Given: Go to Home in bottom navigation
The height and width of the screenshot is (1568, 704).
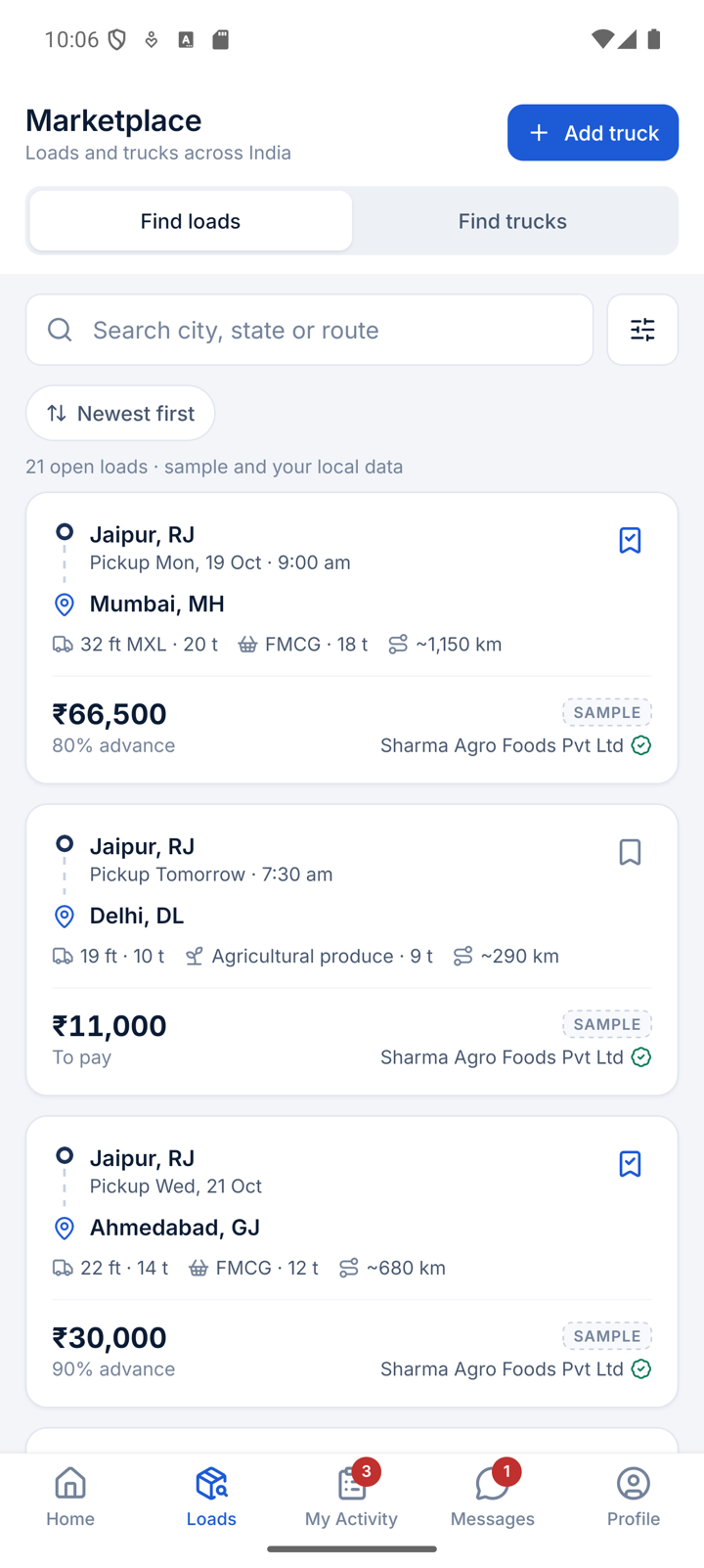Looking at the screenshot, I should point(70,1497).
